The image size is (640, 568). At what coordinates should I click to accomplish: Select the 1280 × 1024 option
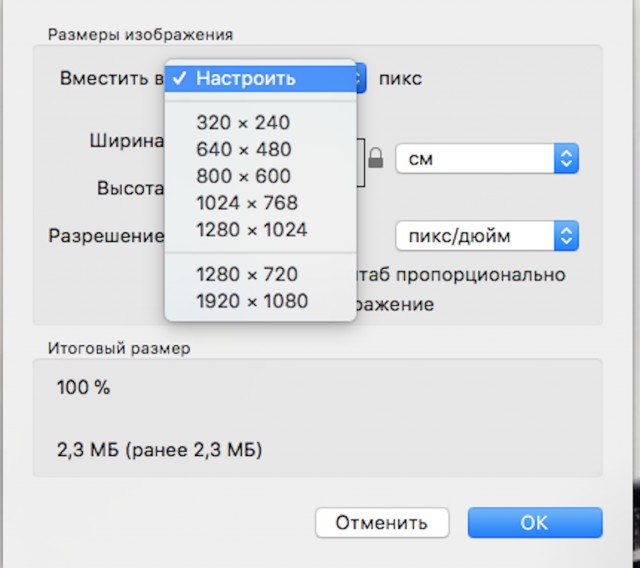point(252,230)
